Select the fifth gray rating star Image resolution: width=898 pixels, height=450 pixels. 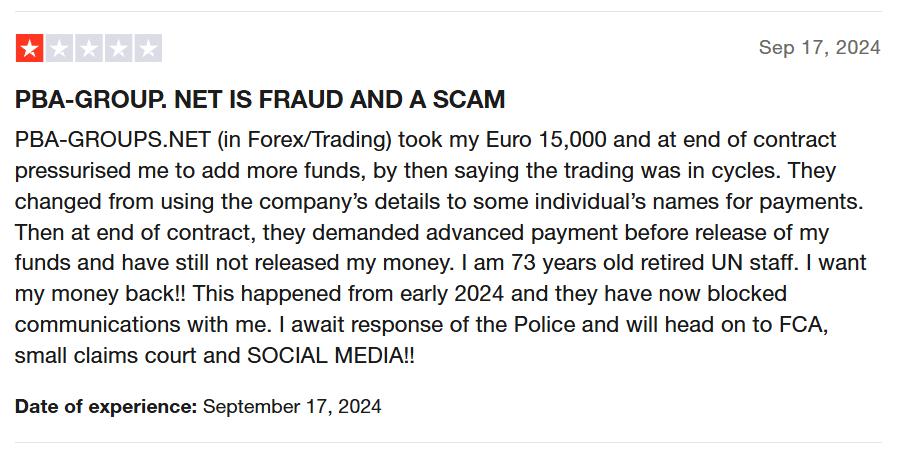pyautogui.click(x=148, y=48)
